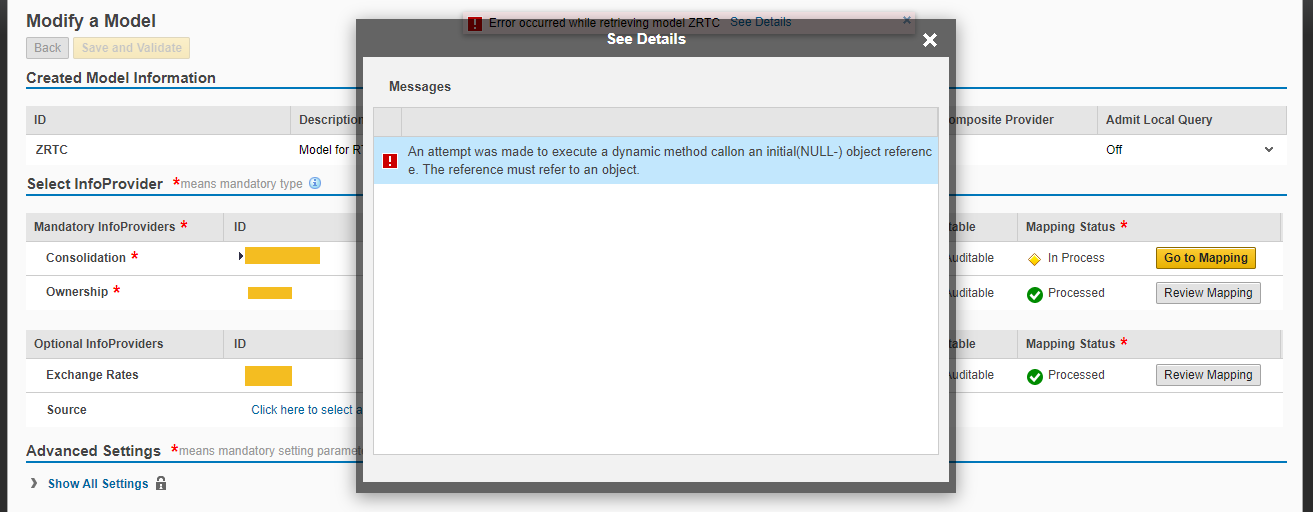Select the error message text row
Image resolution: width=1313 pixels, height=512 pixels.
point(656,160)
